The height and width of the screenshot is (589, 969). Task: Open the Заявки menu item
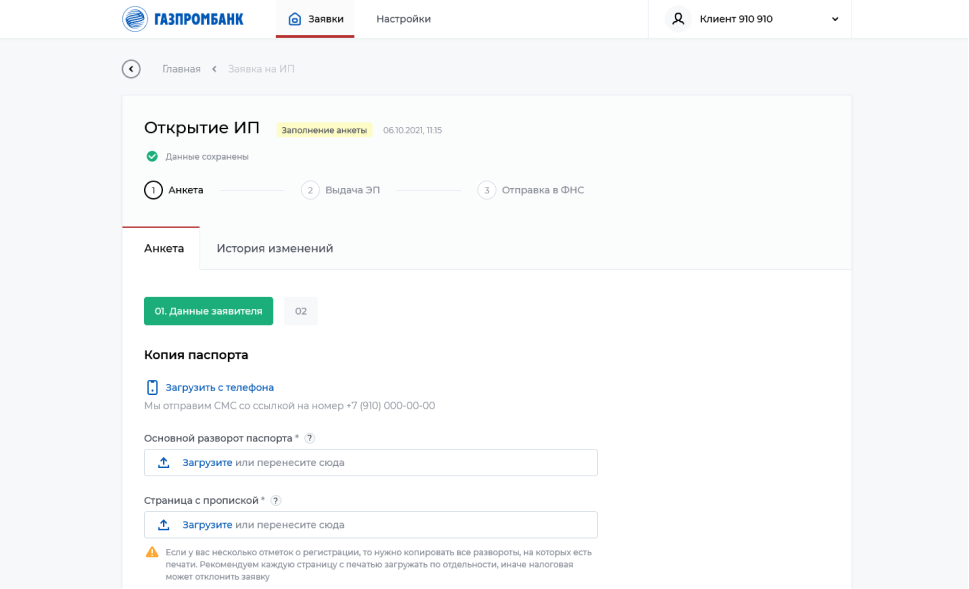(316, 19)
